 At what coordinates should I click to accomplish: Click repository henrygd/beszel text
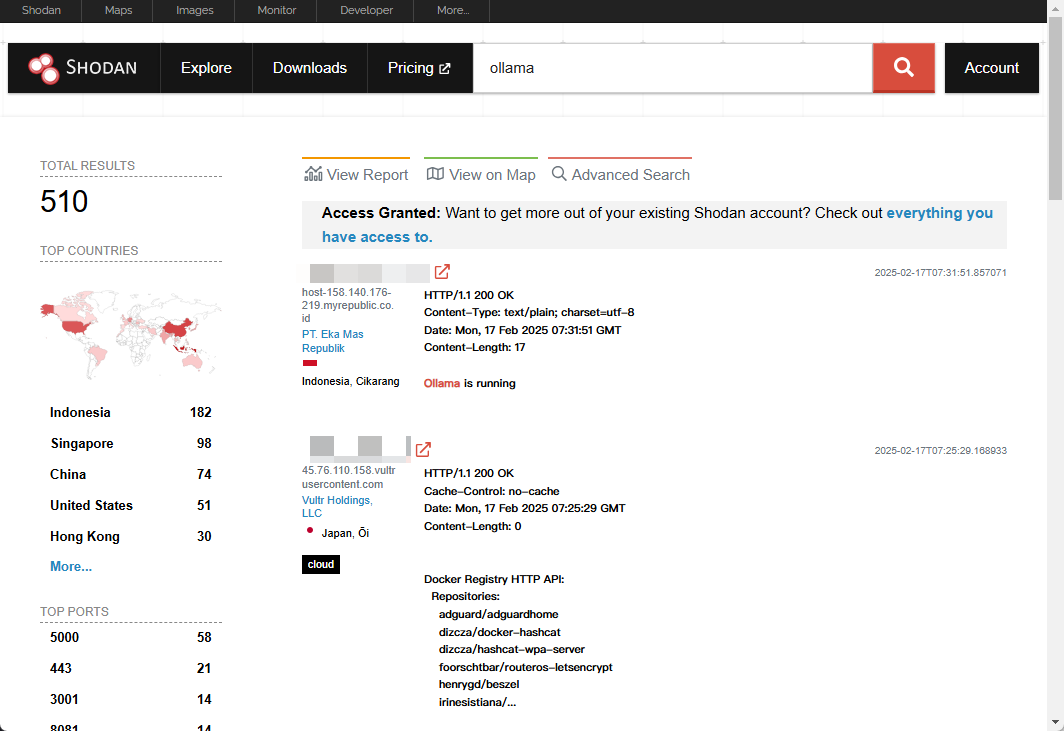click(479, 684)
